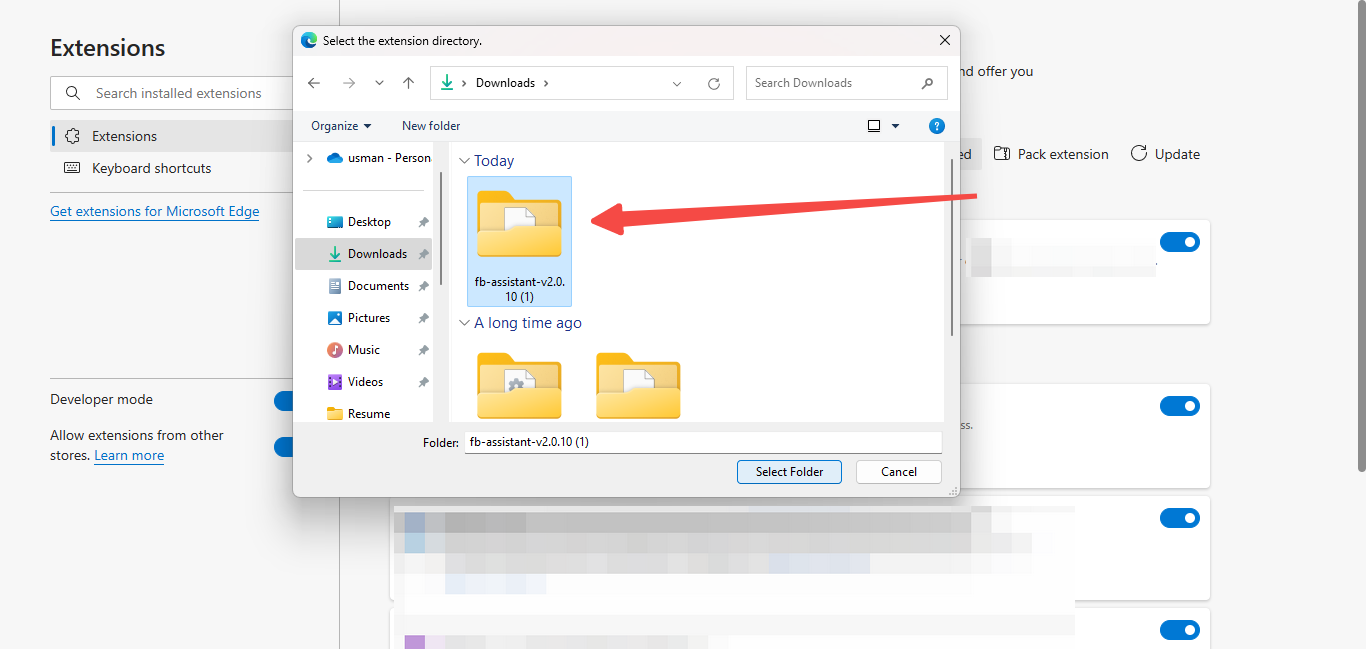
Task: Toggle the second extension's enable switch
Action: (x=1179, y=406)
